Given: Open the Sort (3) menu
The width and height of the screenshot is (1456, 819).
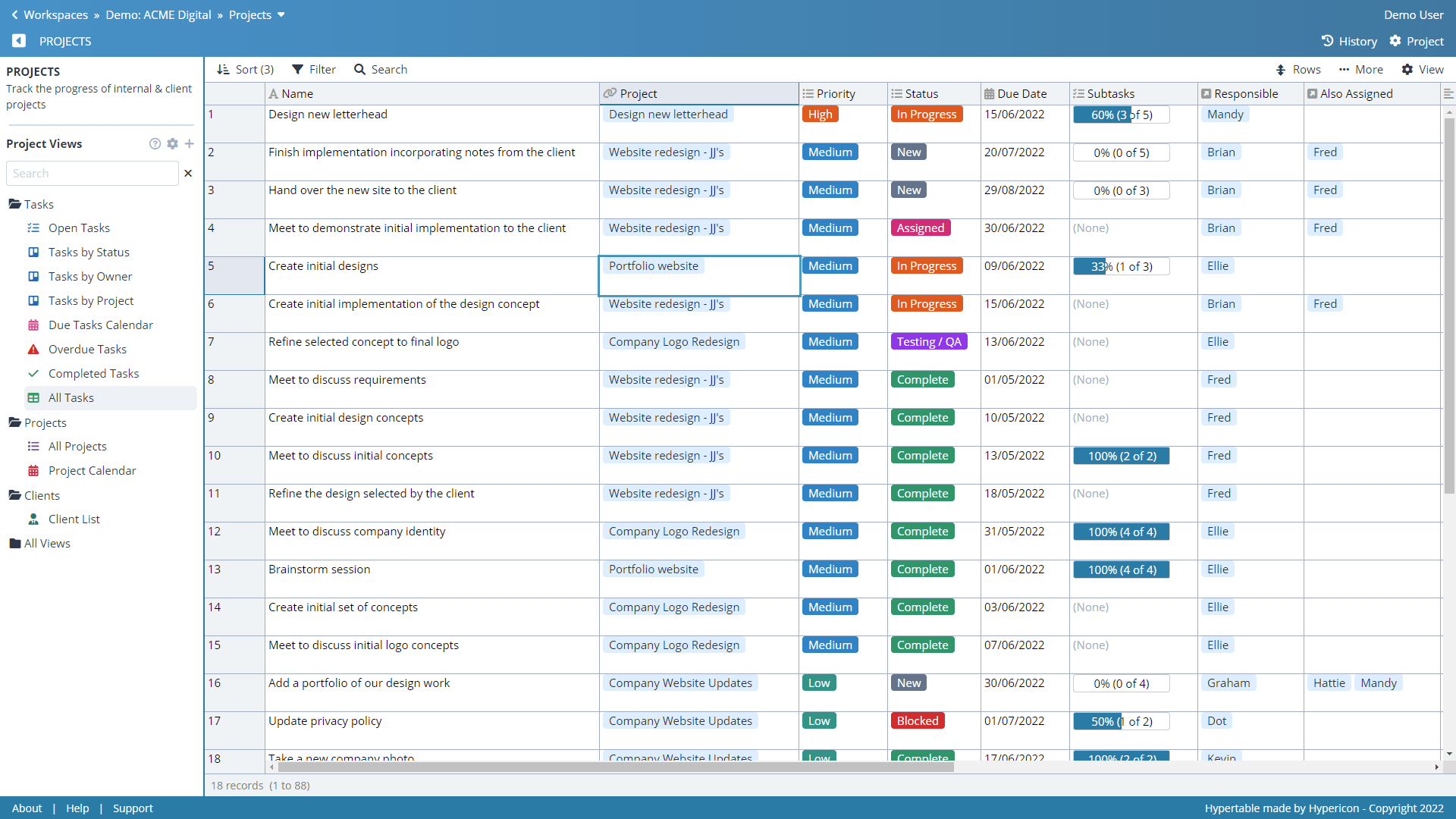Looking at the screenshot, I should click(x=245, y=70).
